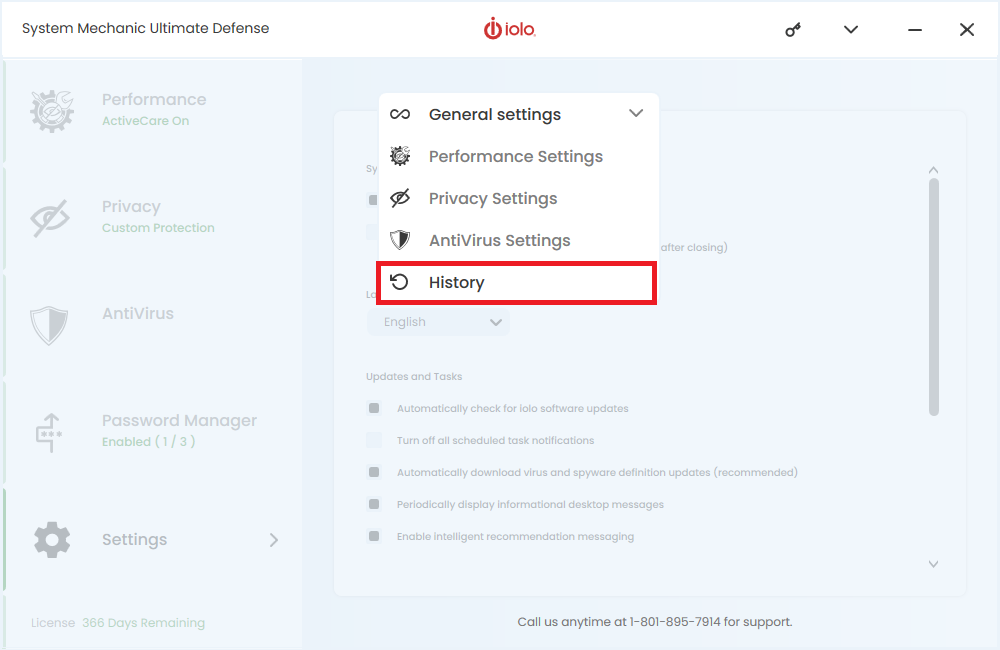Choose General settings from the dropdown

pyautogui.click(x=495, y=114)
